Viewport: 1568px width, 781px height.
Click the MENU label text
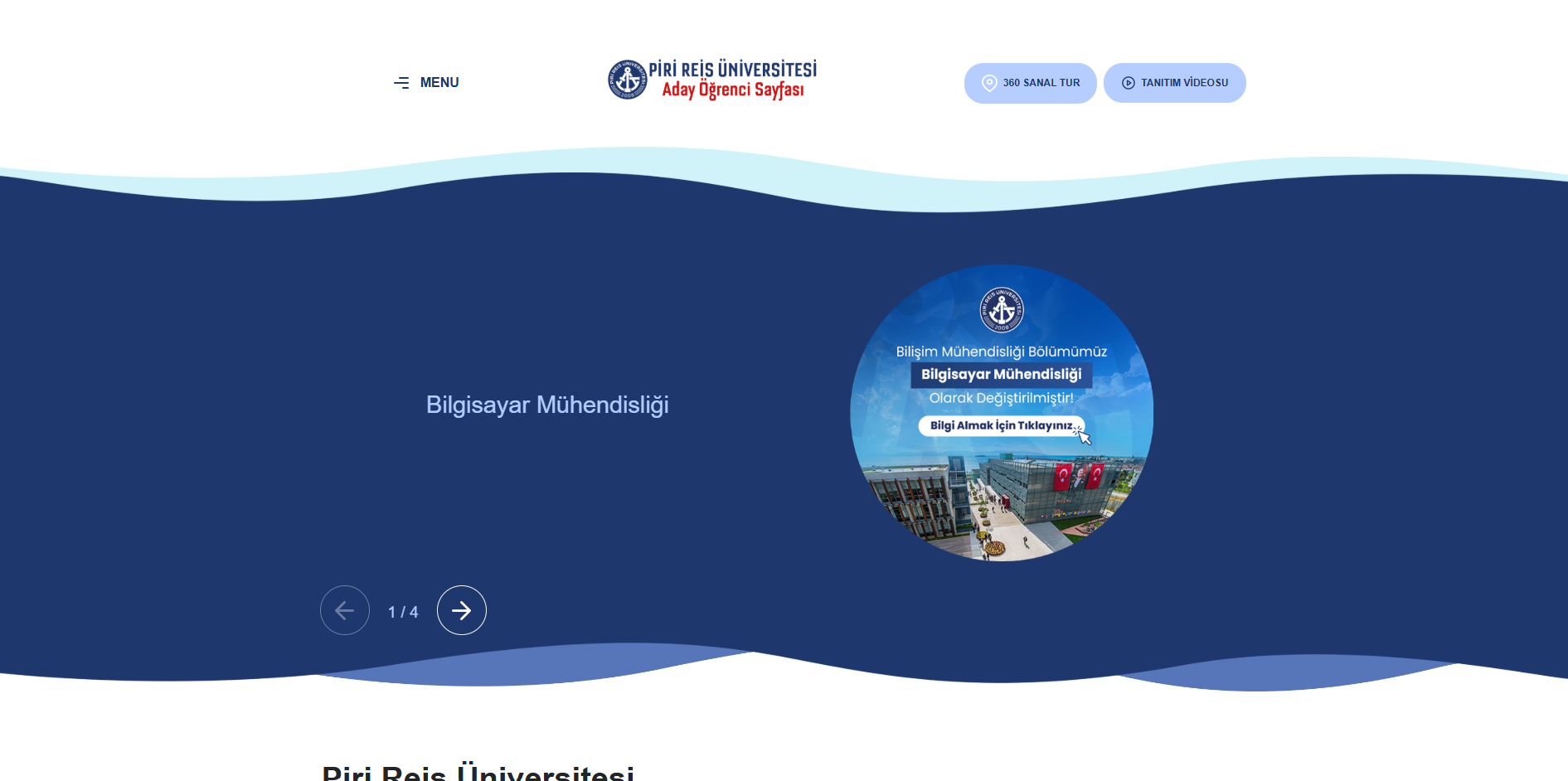click(x=439, y=83)
